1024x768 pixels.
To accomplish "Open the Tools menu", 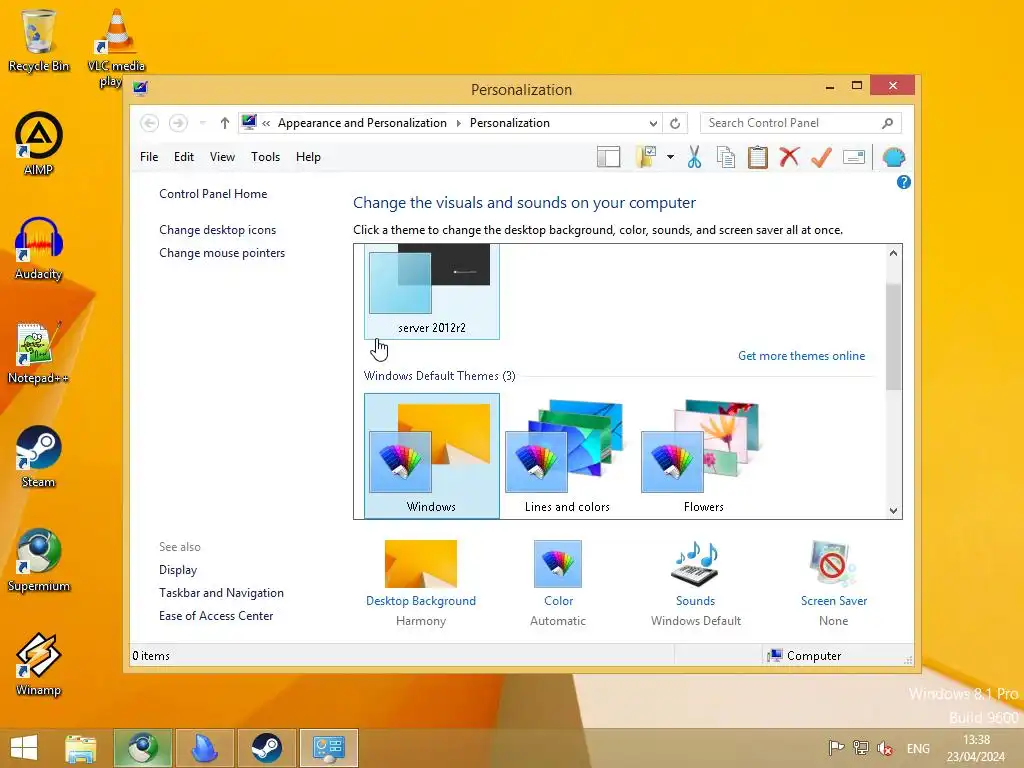I will click(265, 157).
